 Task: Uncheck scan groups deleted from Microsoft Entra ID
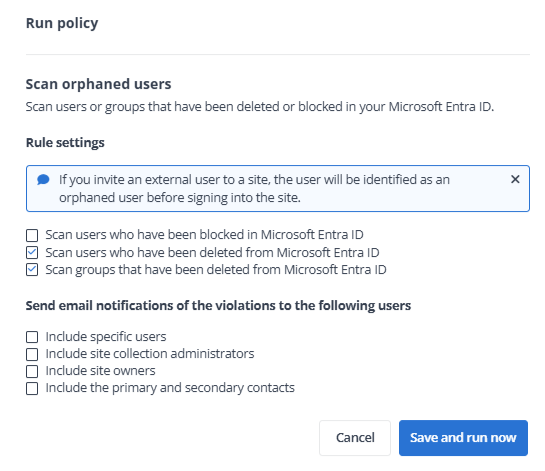pyautogui.click(x=32, y=270)
